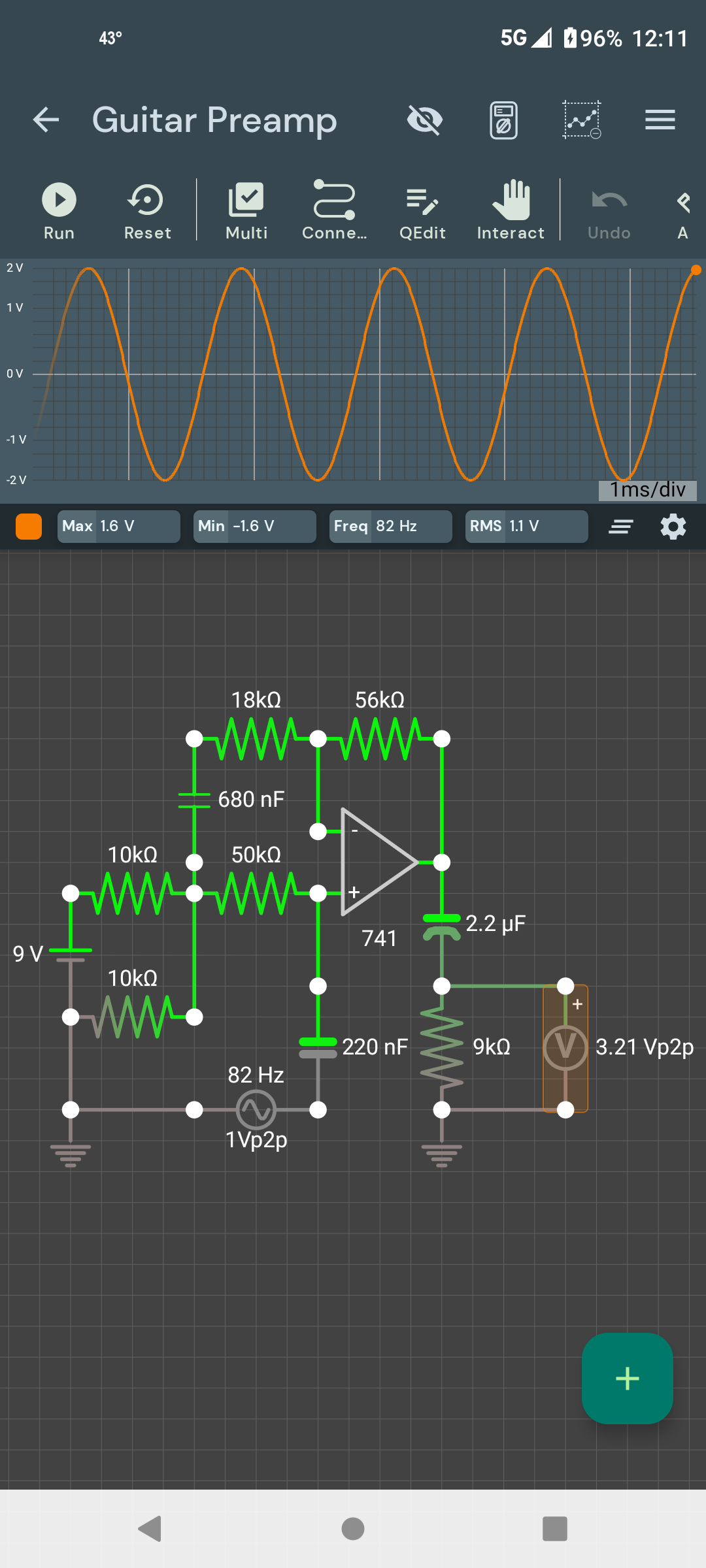706x1568 pixels.
Task: Select the ground symbol below 9kΩ resistor
Action: (x=442, y=1155)
